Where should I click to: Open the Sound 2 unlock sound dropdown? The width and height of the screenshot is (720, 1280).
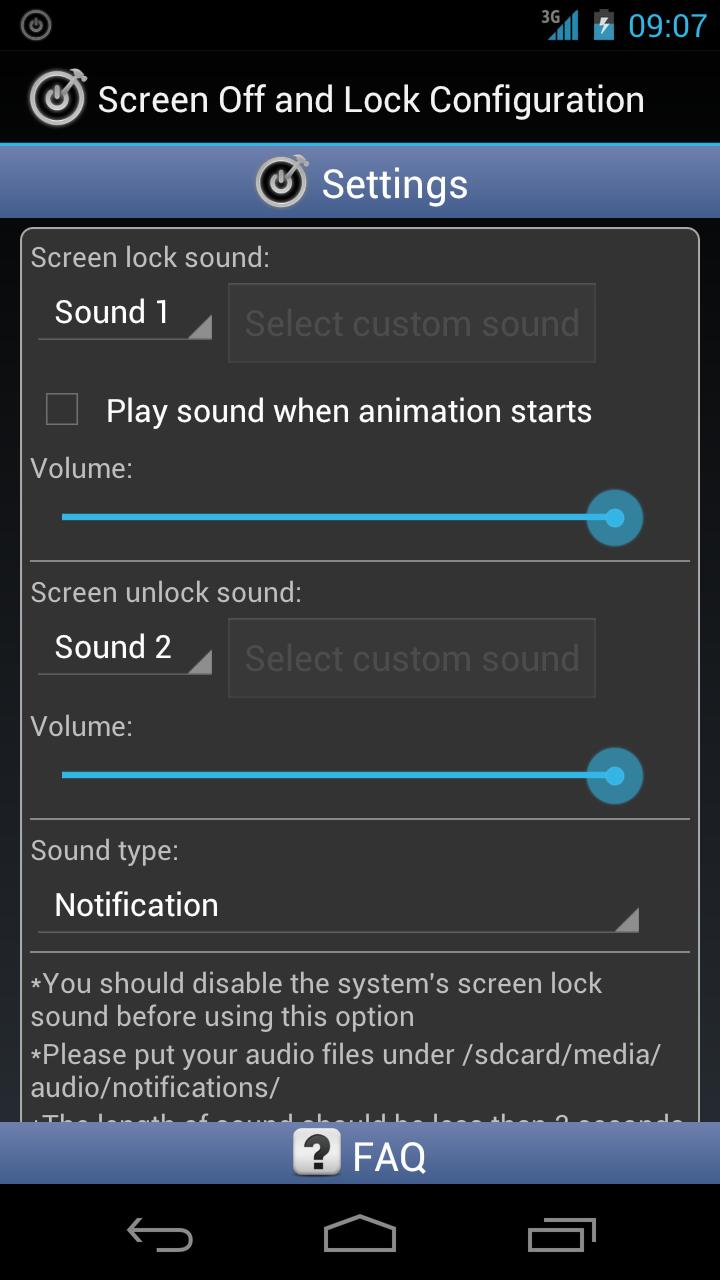[x=125, y=649]
